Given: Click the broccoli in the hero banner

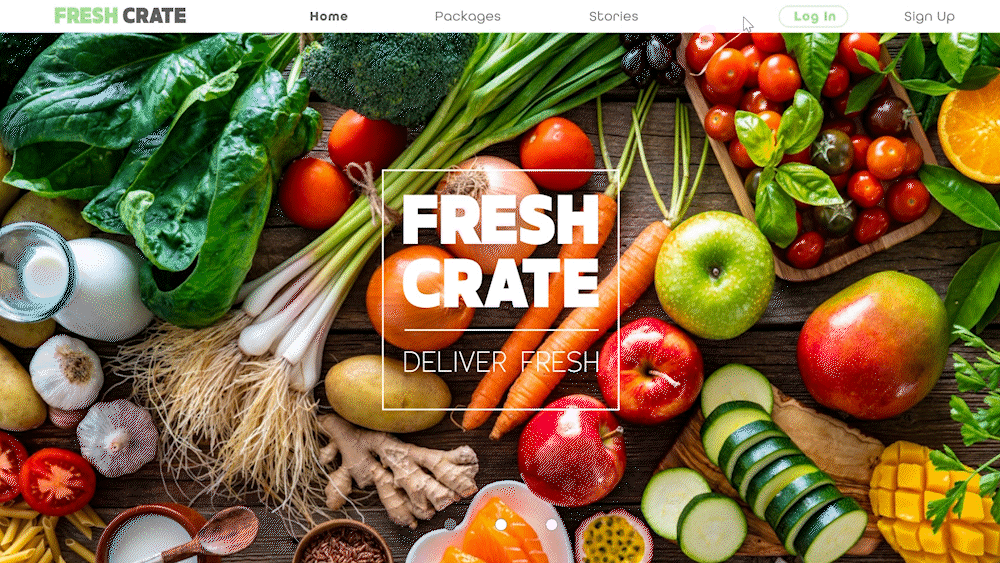Looking at the screenshot, I should click(389, 75).
